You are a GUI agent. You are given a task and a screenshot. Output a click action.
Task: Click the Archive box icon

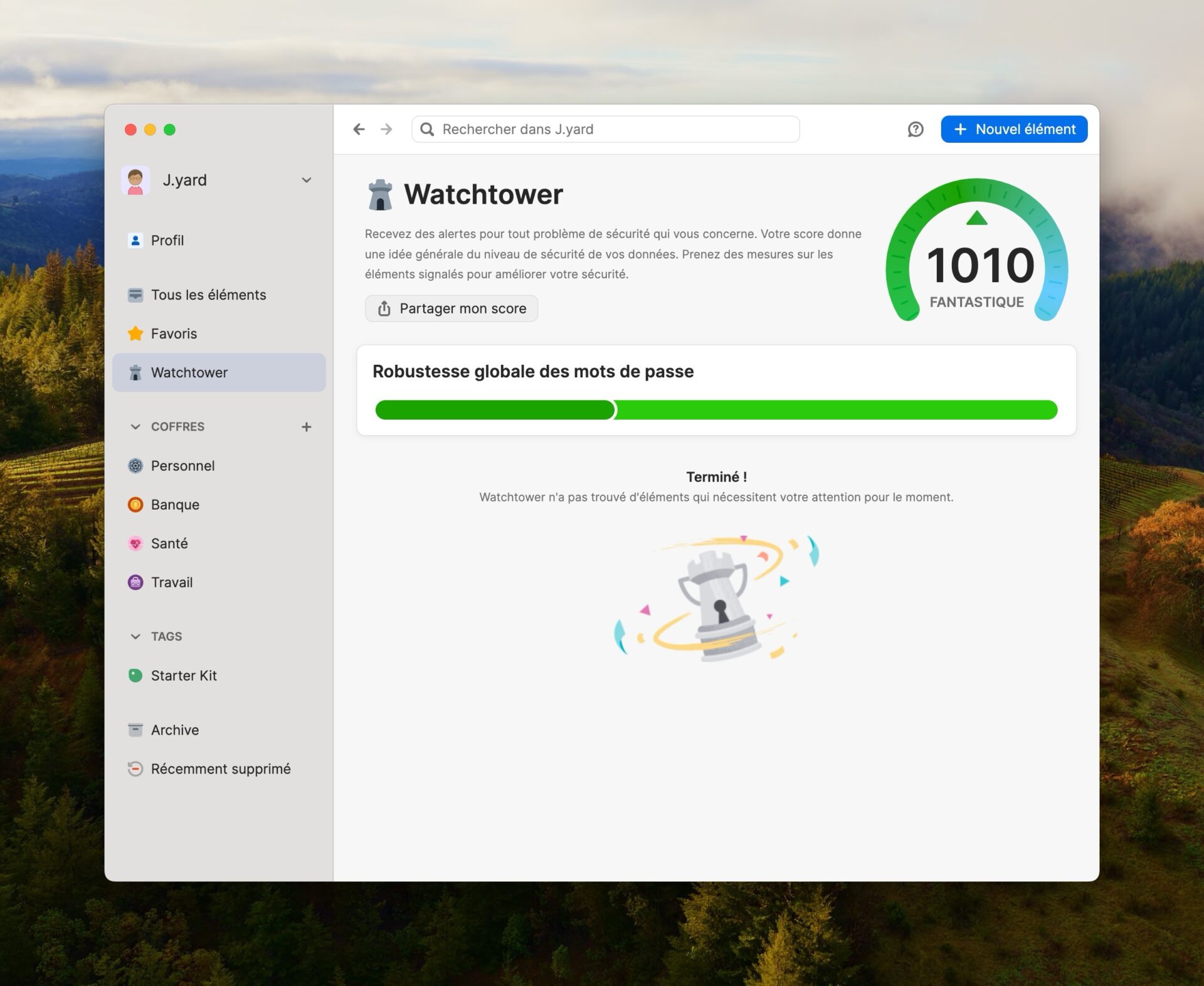pyautogui.click(x=135, y=730)
